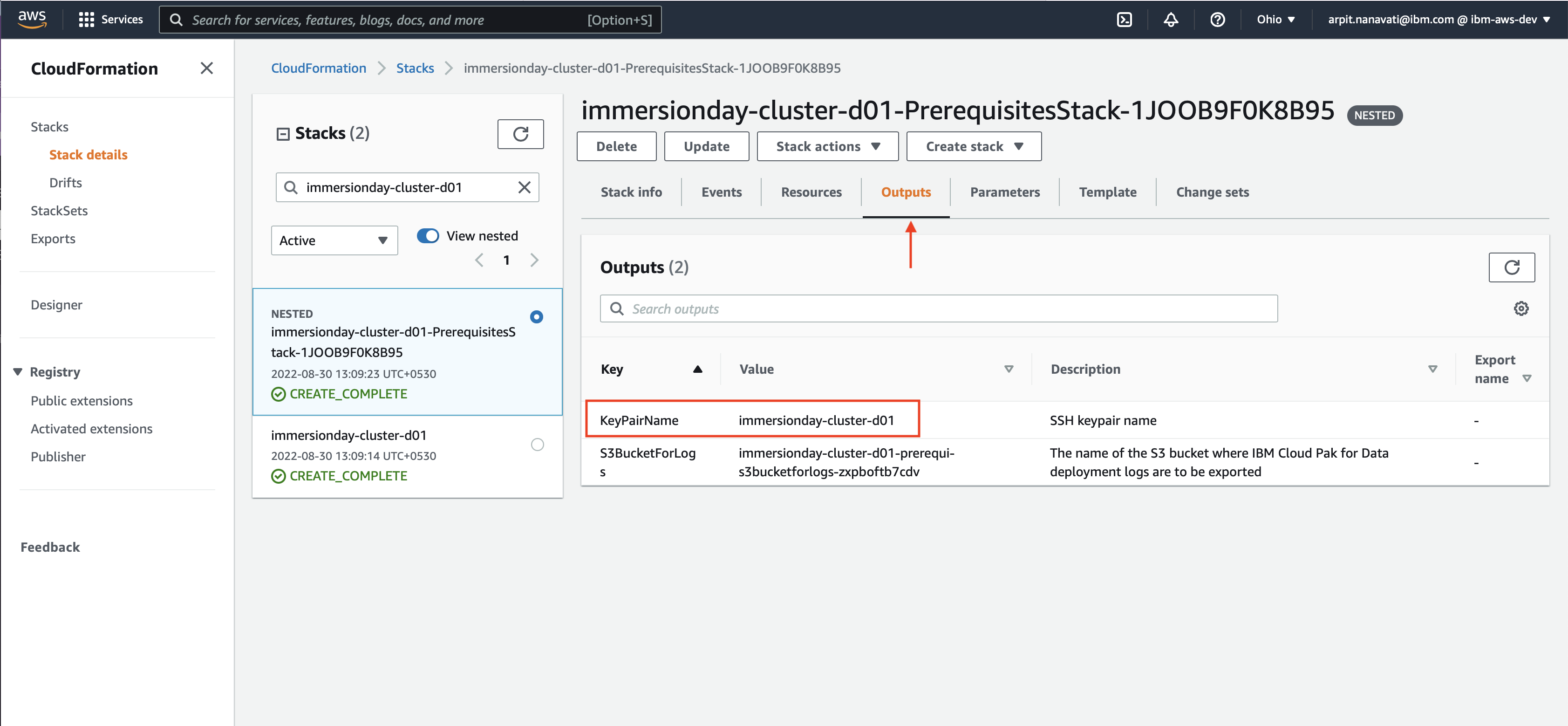The image size is (1568, 726).
Task: Focus the Search outputs field
Action: coord(939,309)
